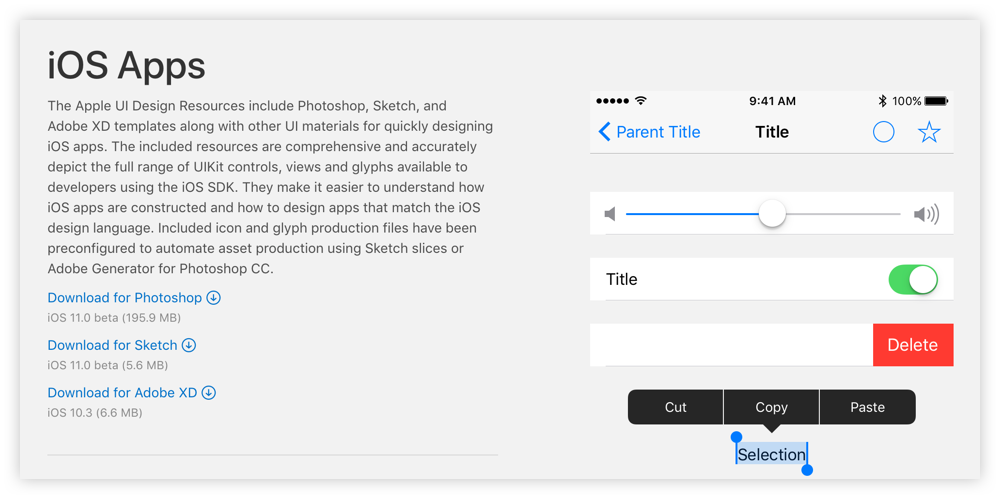Select Paste in the edit menu
Screen dimensions: 1000x499
coord(867,407)
